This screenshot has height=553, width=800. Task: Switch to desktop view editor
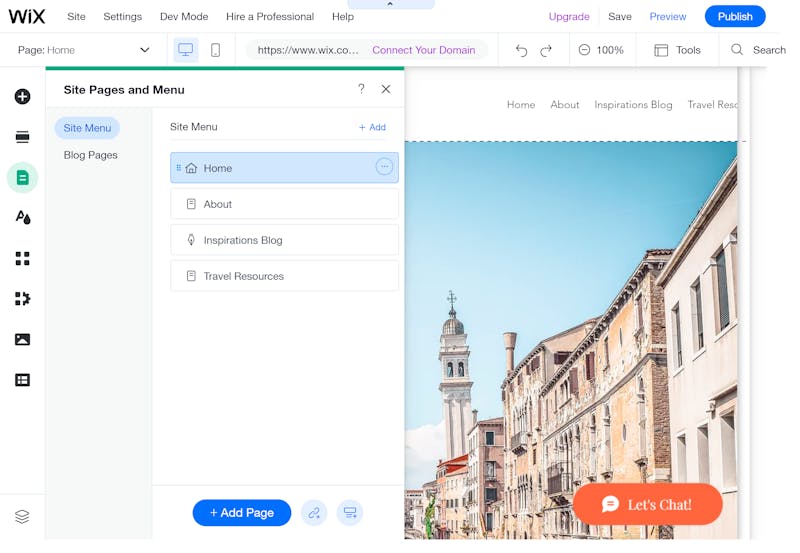pos(186,50)
